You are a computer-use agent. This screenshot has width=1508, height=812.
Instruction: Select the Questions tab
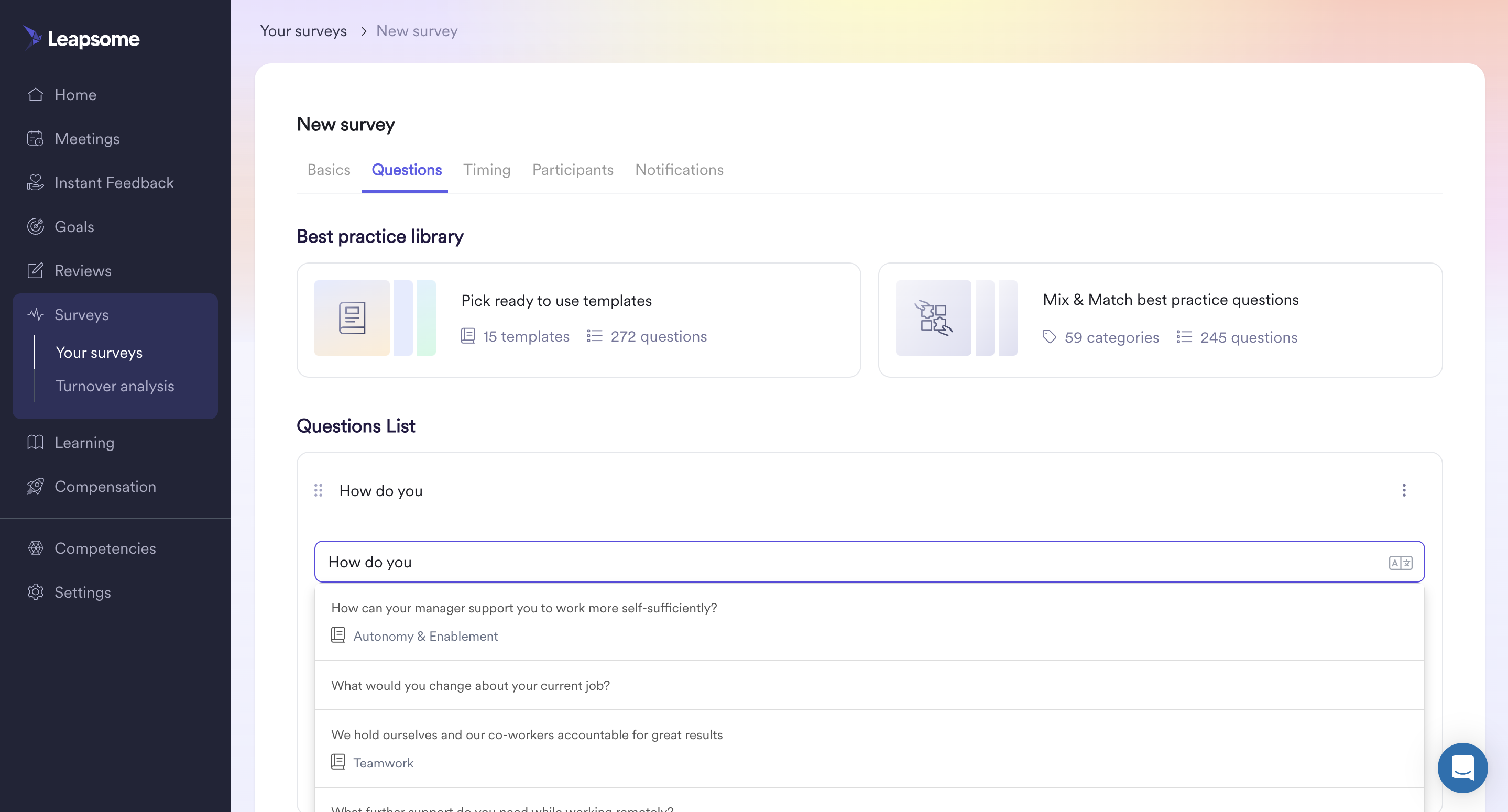407,170
